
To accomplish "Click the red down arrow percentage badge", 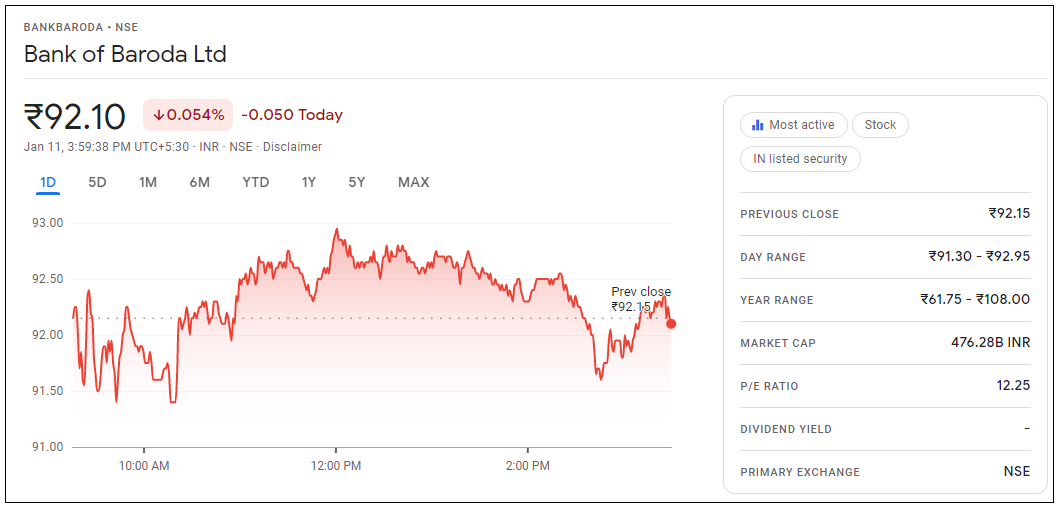I will point(188,115).
